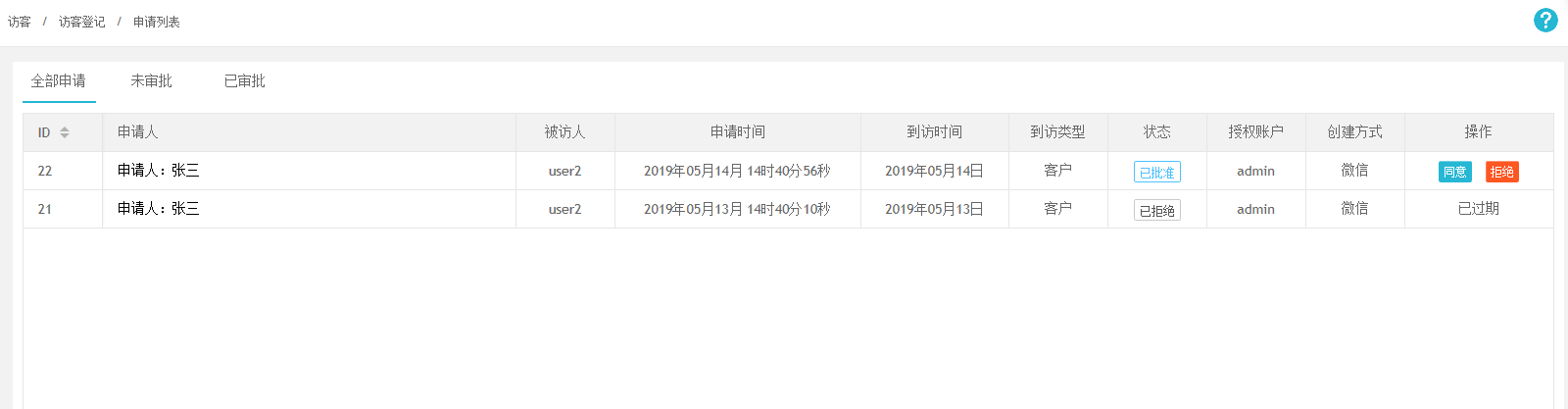Screen dimensions: 1568x409
Task: Approve request 22 with 同意 button
Action: (x=1454, y=172)
